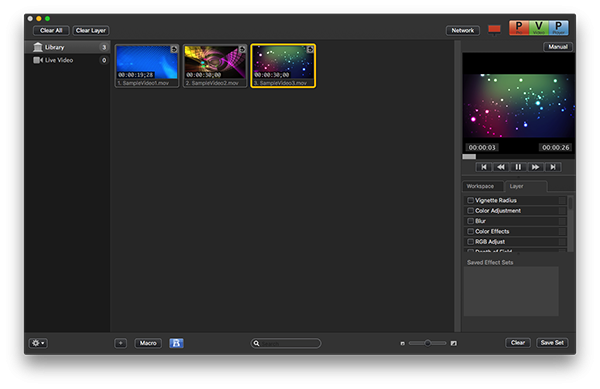Click the Manual mode button

pos(558,47)
